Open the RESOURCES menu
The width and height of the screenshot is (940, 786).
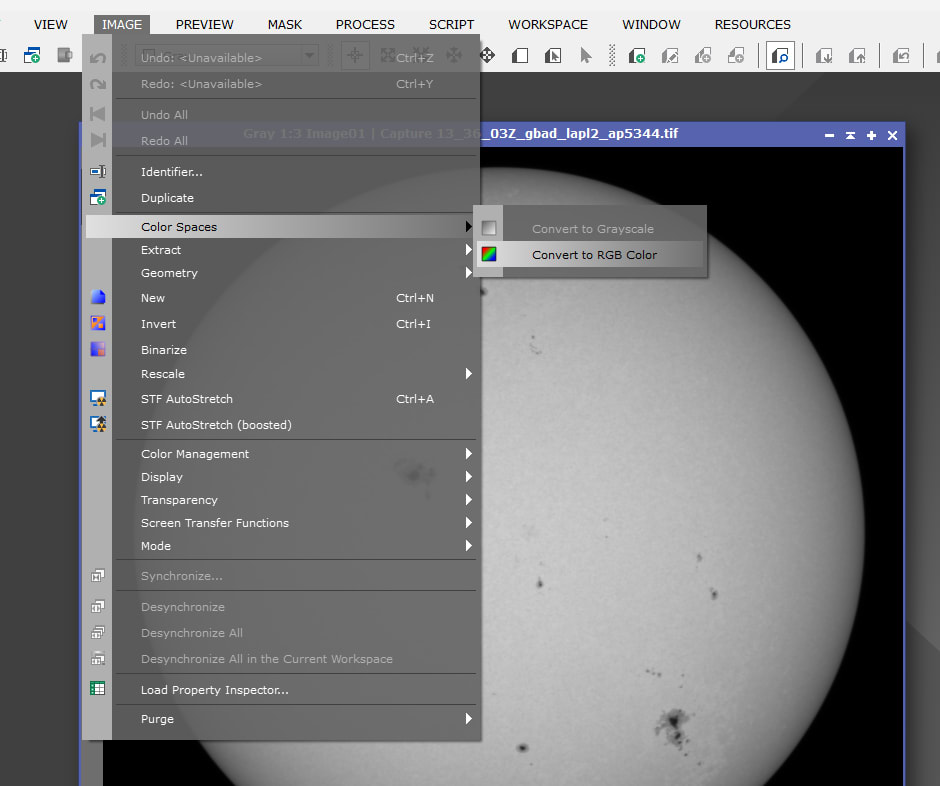point(752,25)
